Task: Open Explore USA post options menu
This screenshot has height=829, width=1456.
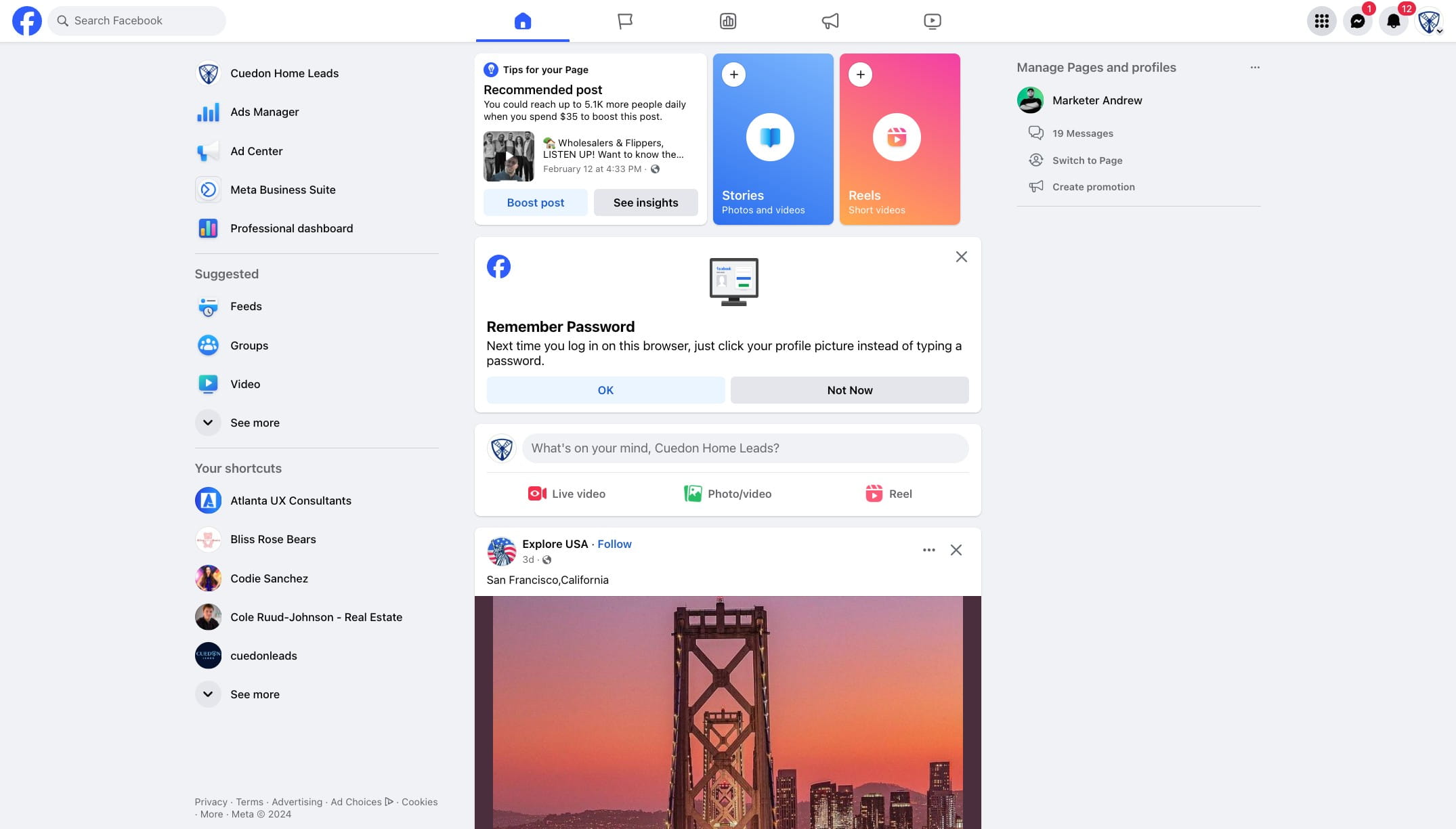Action: 928,550
